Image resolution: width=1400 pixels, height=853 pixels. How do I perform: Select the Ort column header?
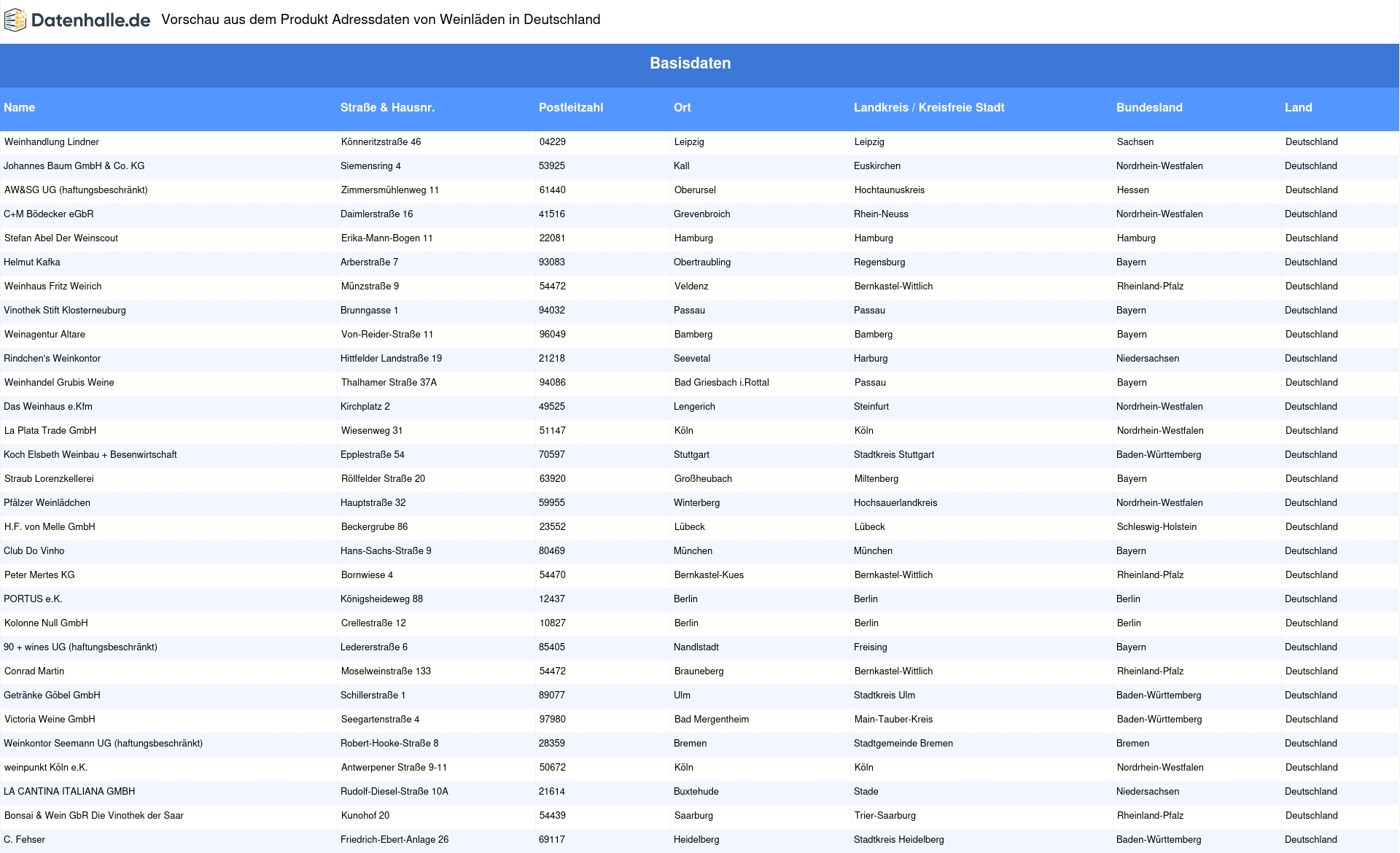[x=682, y=107]
